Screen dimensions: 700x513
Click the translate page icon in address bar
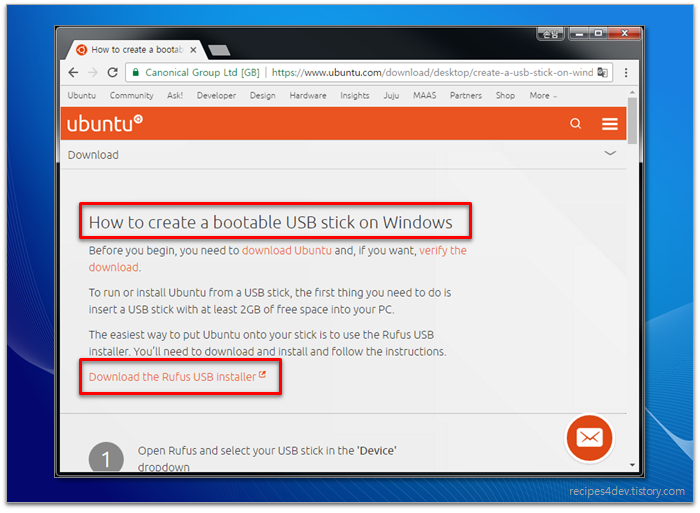tap(602, 72)
